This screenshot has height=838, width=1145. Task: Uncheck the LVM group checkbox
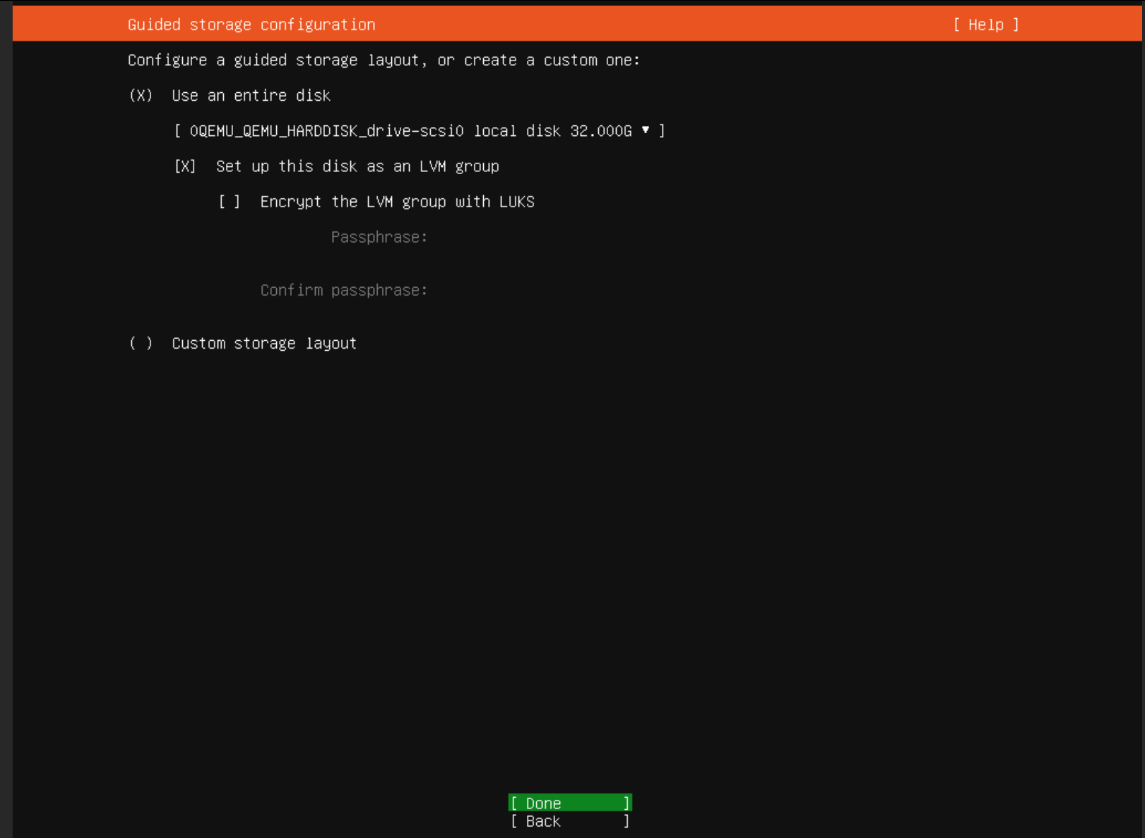(185, 166)
